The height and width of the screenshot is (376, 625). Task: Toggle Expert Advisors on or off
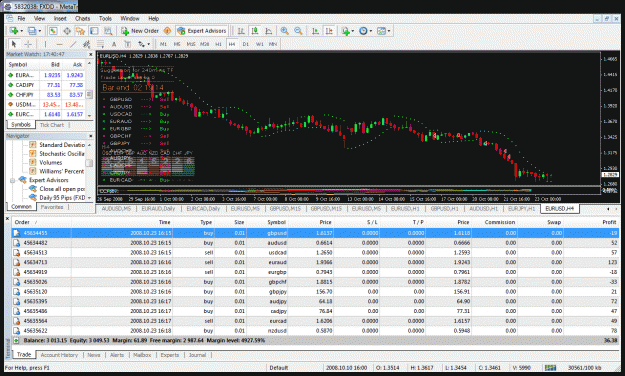point(202,31)
